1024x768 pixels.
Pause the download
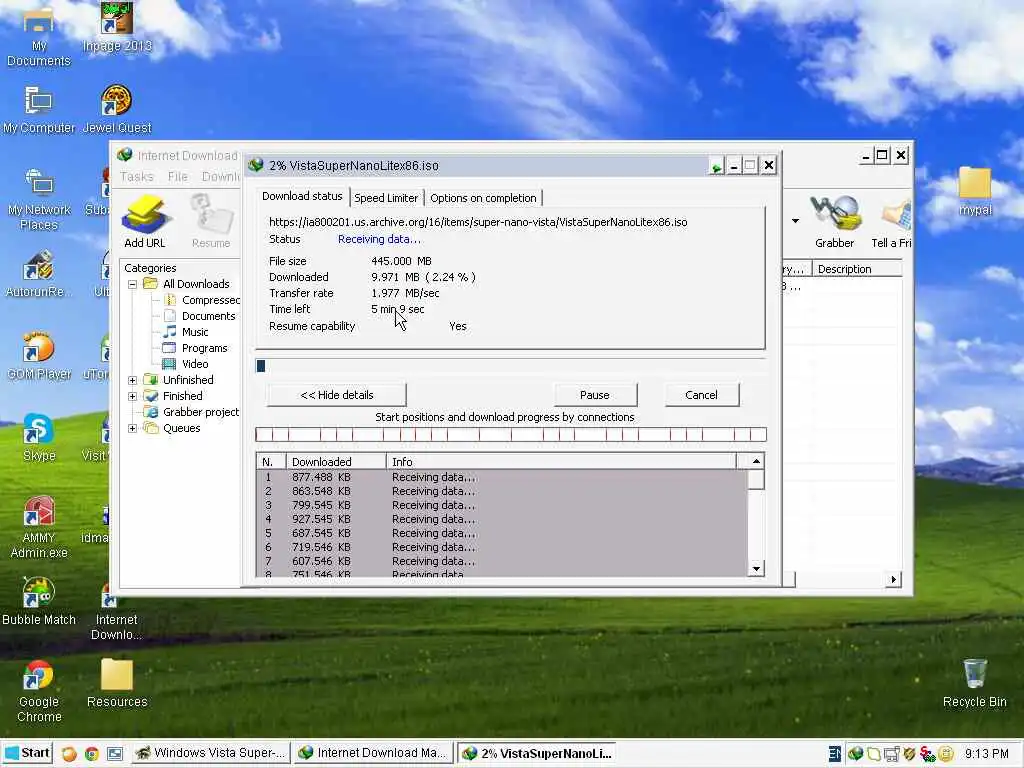[x=595, y=395]
